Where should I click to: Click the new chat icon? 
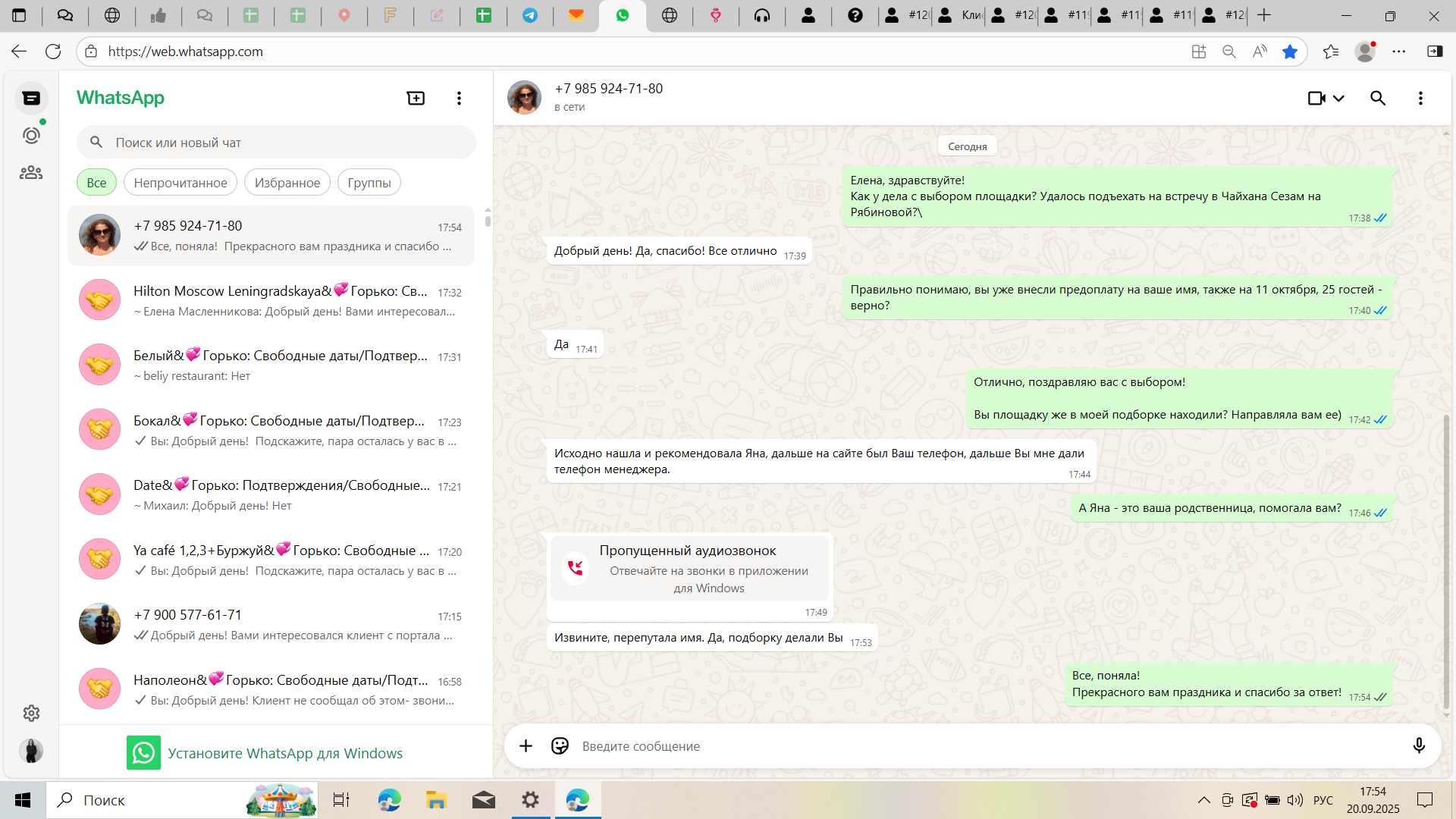pyautogui.click(x=416, y=98)
